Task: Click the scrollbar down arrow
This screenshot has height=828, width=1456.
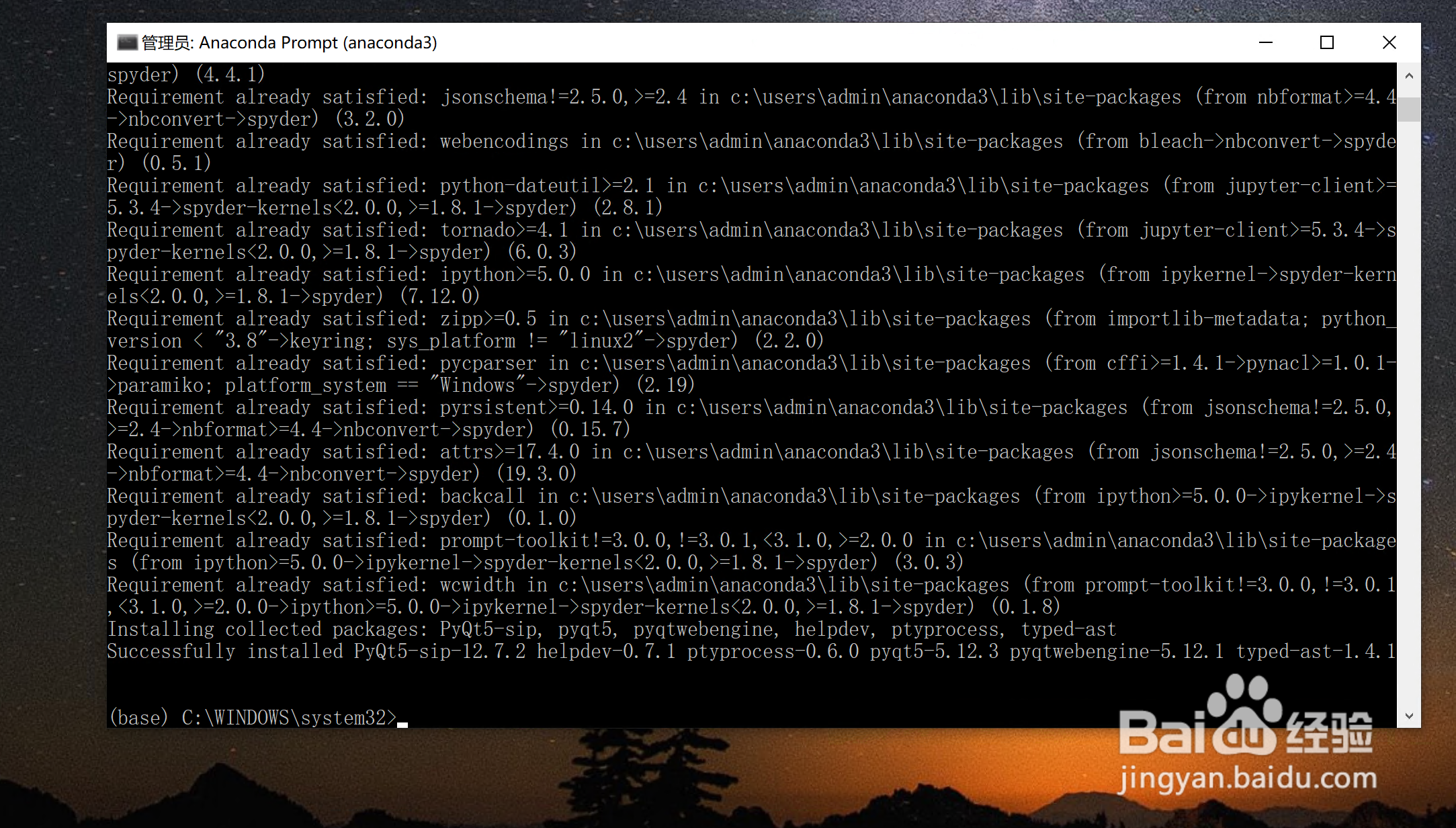Action: pos(1408,716)
